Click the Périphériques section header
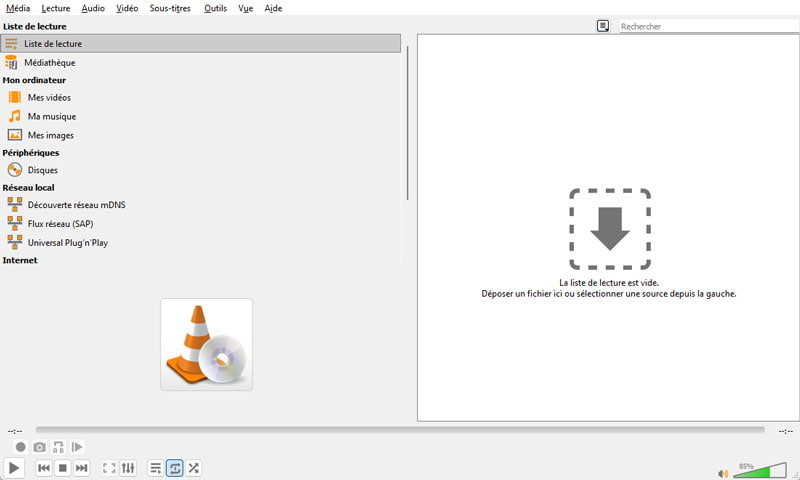This screenshot has width=800, height=480. point(31,153)
